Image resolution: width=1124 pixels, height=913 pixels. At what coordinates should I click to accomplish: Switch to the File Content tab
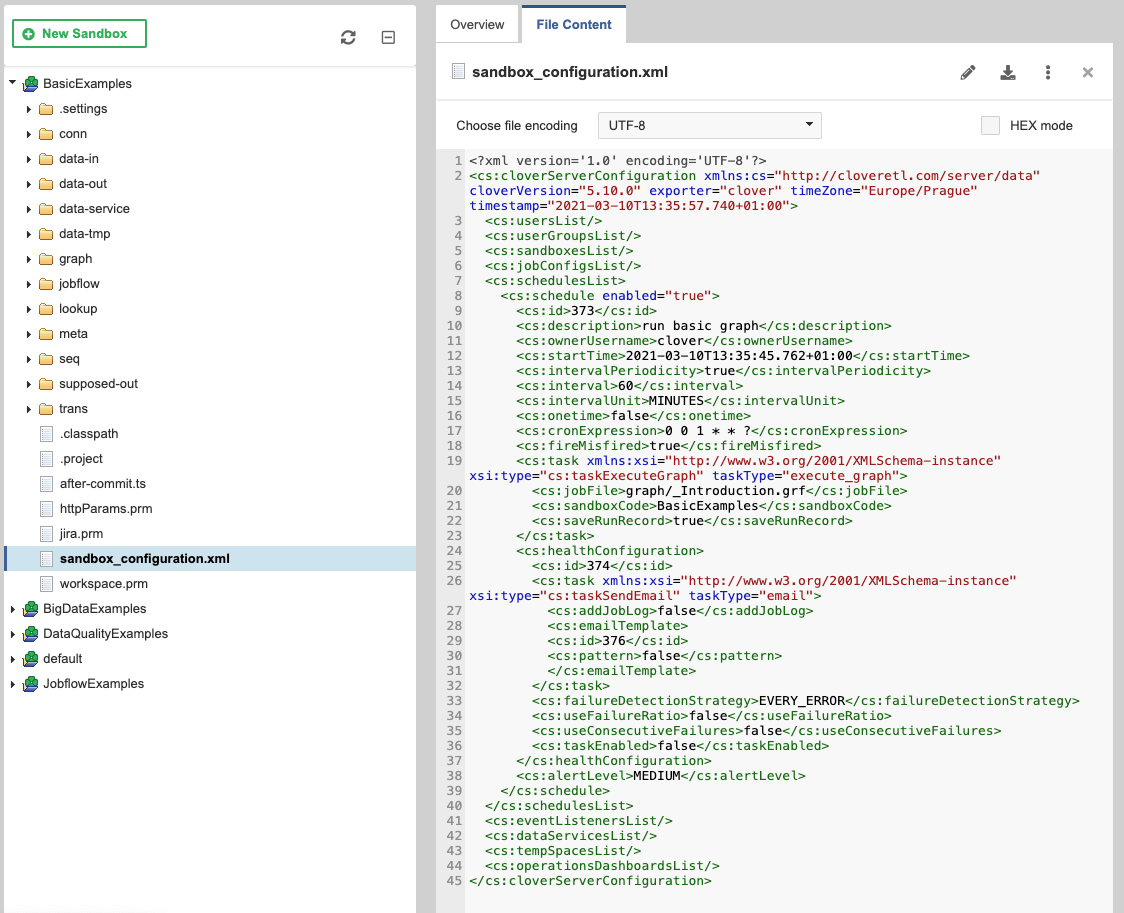point(573,24)
